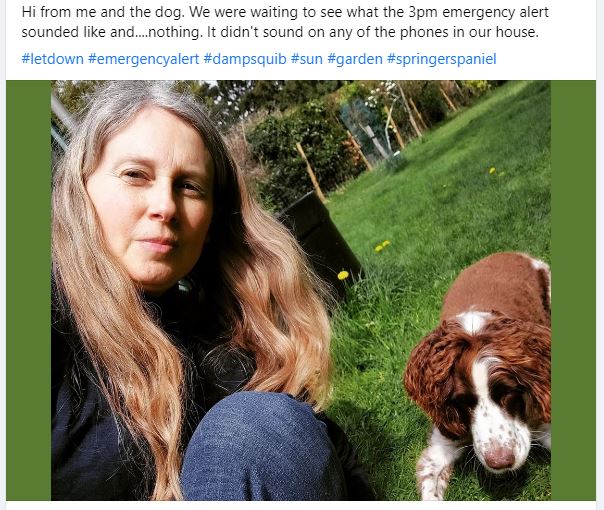The width and height of the screenshot is (604, 510).
Task: Open the #emergencyalert hashtag link
Action: point(143,59)
